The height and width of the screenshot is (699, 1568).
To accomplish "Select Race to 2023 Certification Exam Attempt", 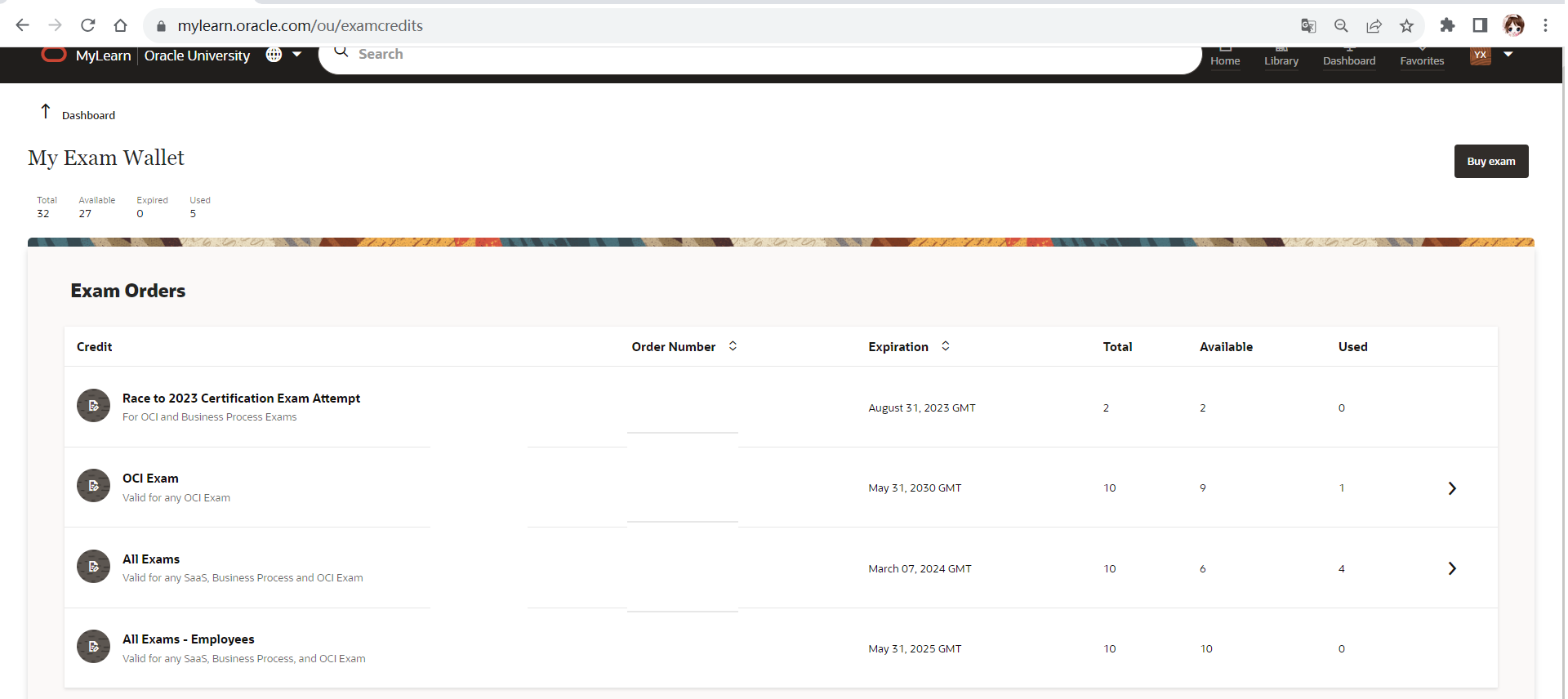I will click(x=241, y=398).
